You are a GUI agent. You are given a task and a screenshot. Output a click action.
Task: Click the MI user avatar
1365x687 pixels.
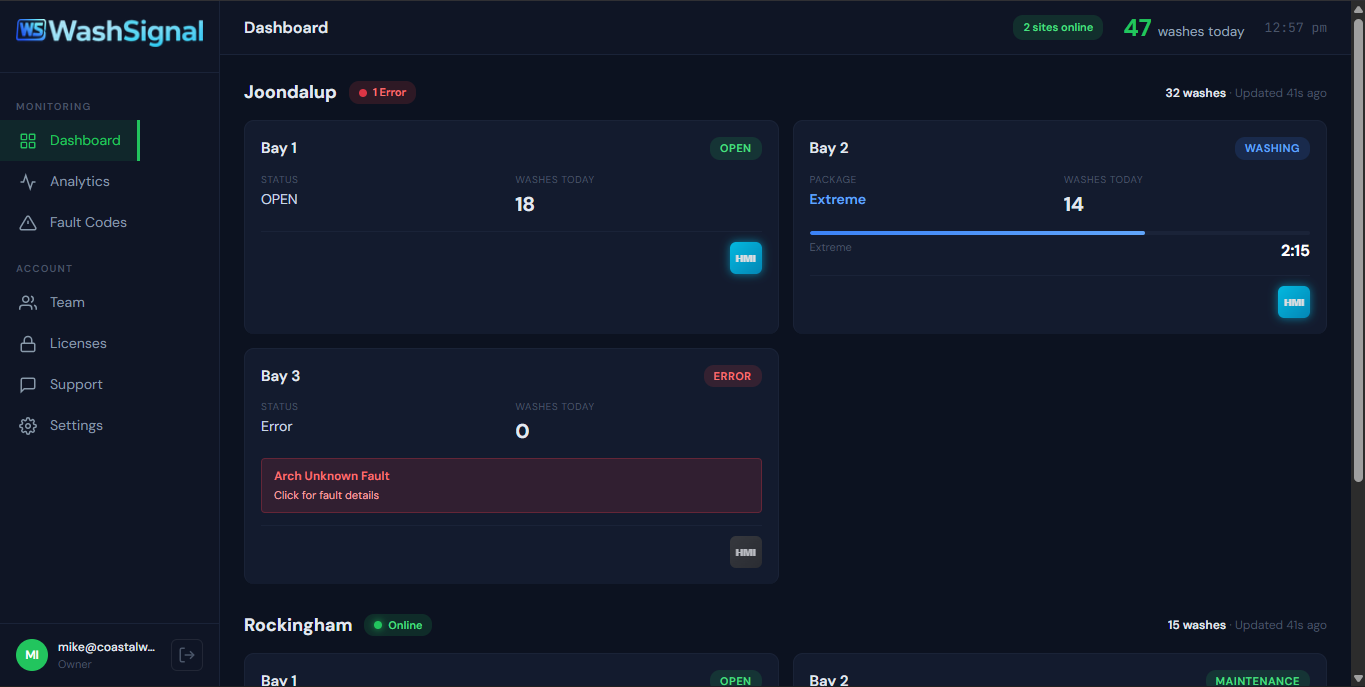[x=32, y=655]
